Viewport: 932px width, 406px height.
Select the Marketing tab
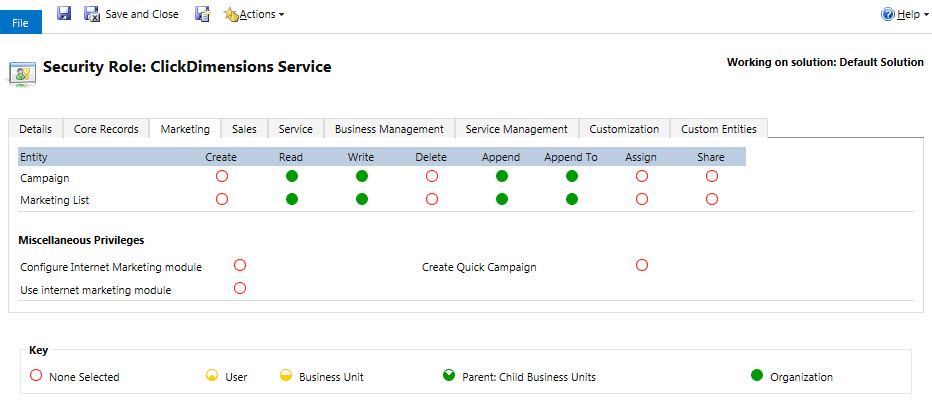[x=185, y=129]
